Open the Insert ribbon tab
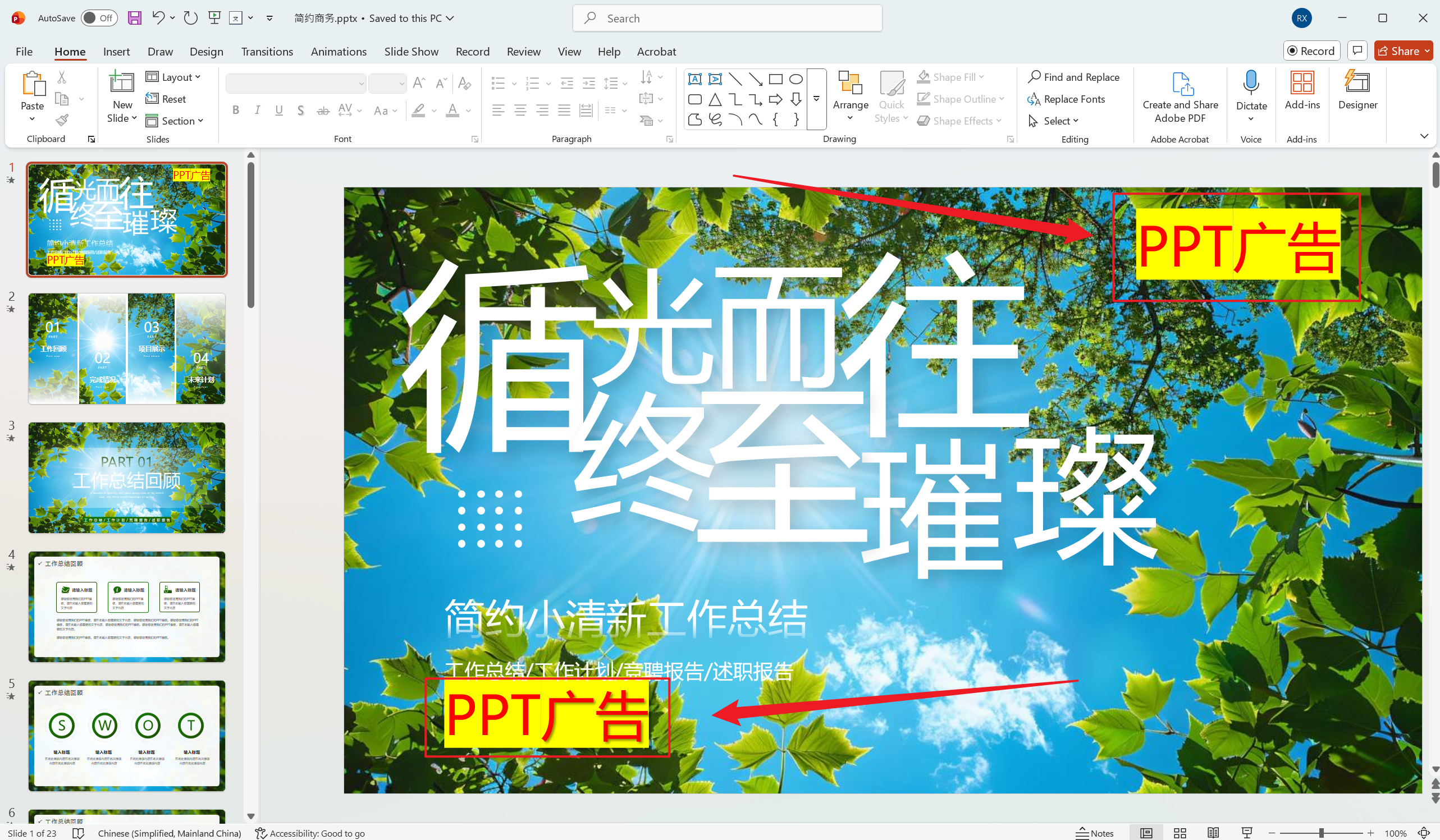The width and height of the screenshot is (1440, 840). [117, 52]
